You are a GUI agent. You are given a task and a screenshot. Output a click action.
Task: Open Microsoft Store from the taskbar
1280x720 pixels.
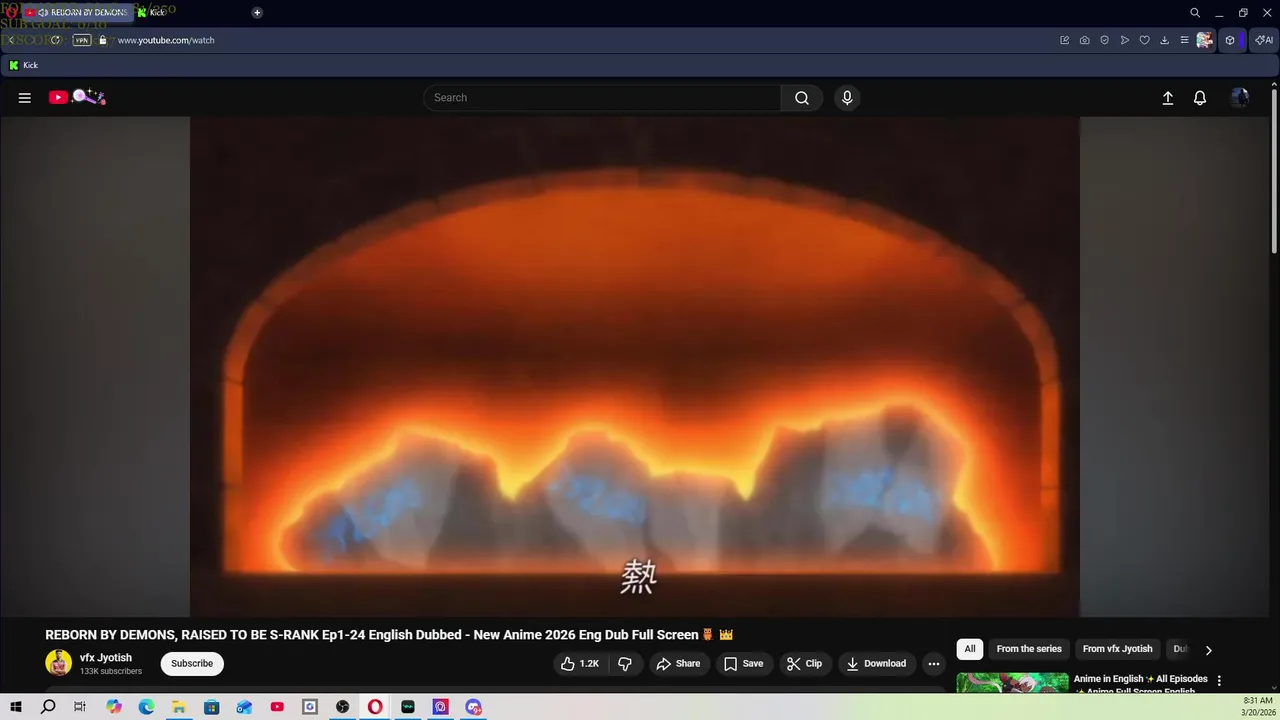coord(212,707)
